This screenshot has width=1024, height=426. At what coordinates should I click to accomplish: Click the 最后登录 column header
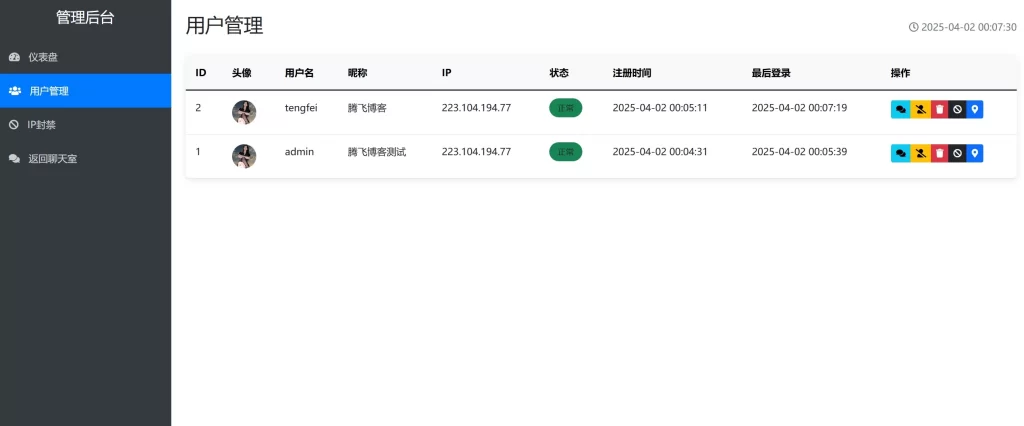(x=771, y=73)
